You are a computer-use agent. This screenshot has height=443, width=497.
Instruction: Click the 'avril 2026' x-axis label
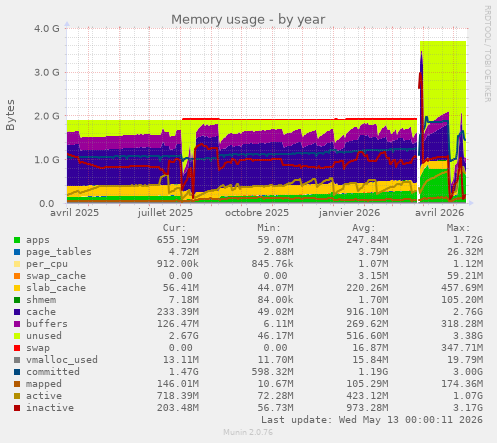coord(439,213)
